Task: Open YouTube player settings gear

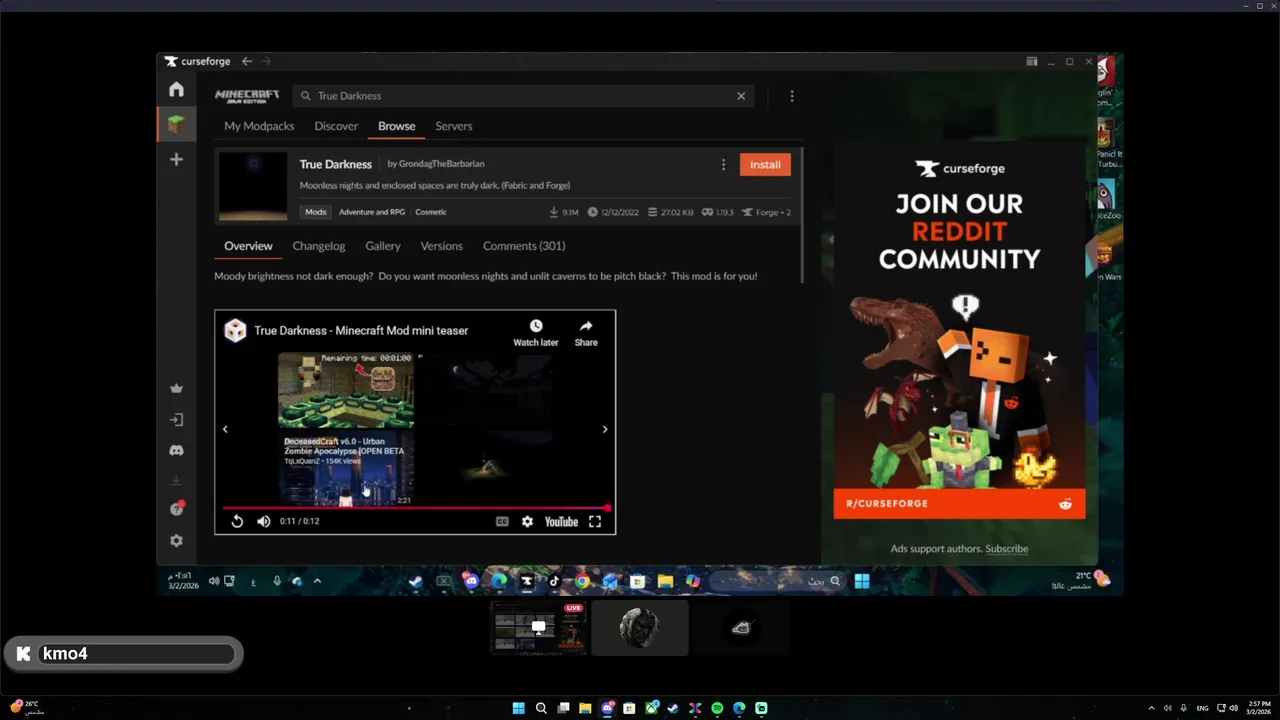Action: click(527, 521)
